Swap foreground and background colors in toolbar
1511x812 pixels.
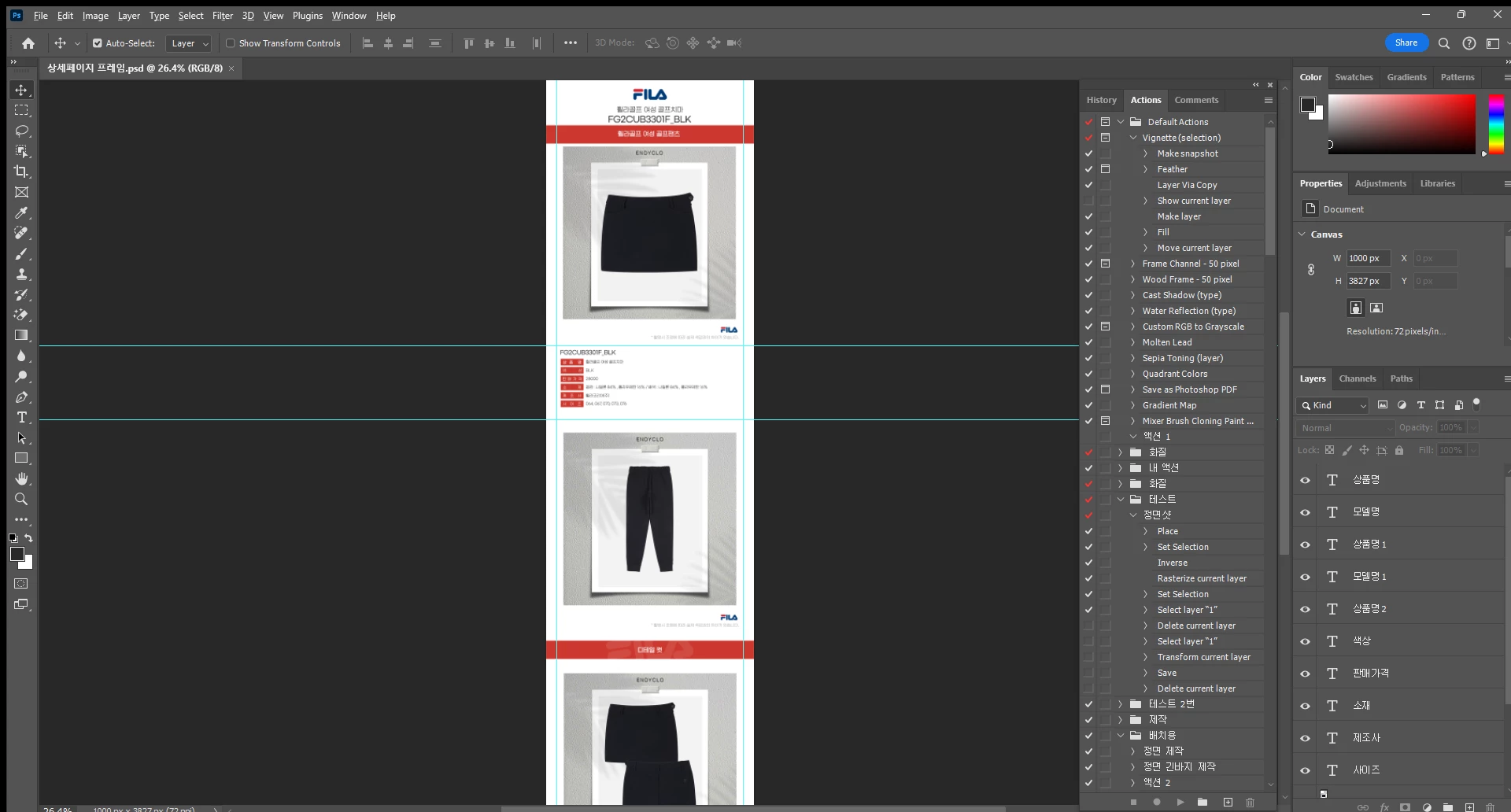tap(29, 538)
